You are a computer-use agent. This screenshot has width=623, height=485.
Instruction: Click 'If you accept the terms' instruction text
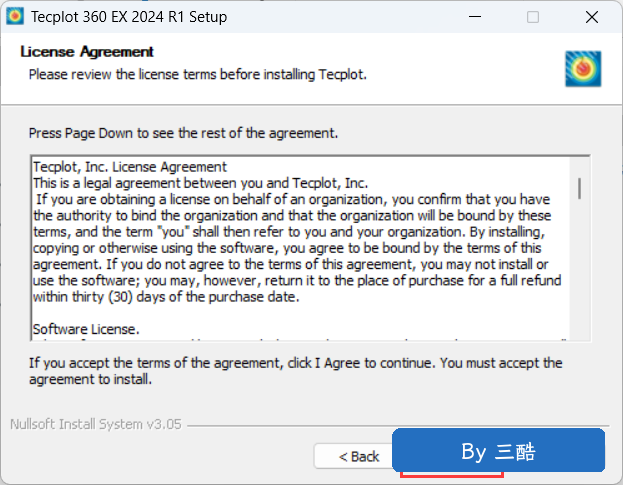coord(296,371)
